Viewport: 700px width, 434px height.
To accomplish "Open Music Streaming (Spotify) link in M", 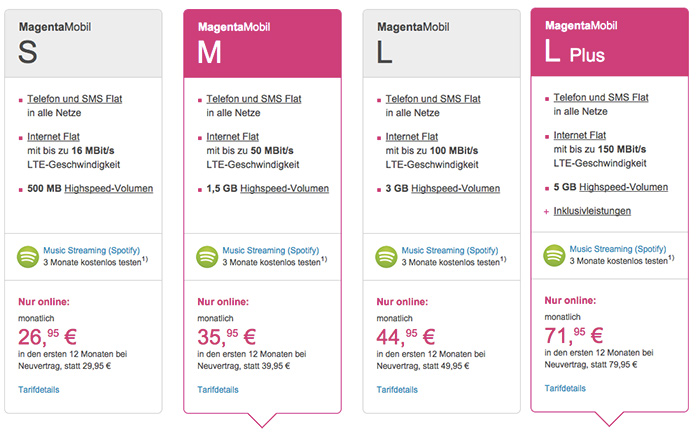I will coord(271,250).
